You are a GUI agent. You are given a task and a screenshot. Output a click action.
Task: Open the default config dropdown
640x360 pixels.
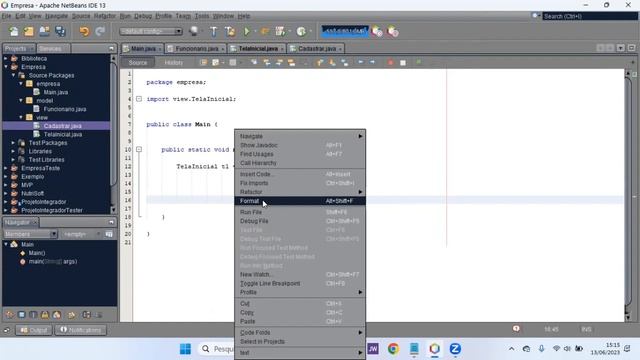[x=151, y=31]
